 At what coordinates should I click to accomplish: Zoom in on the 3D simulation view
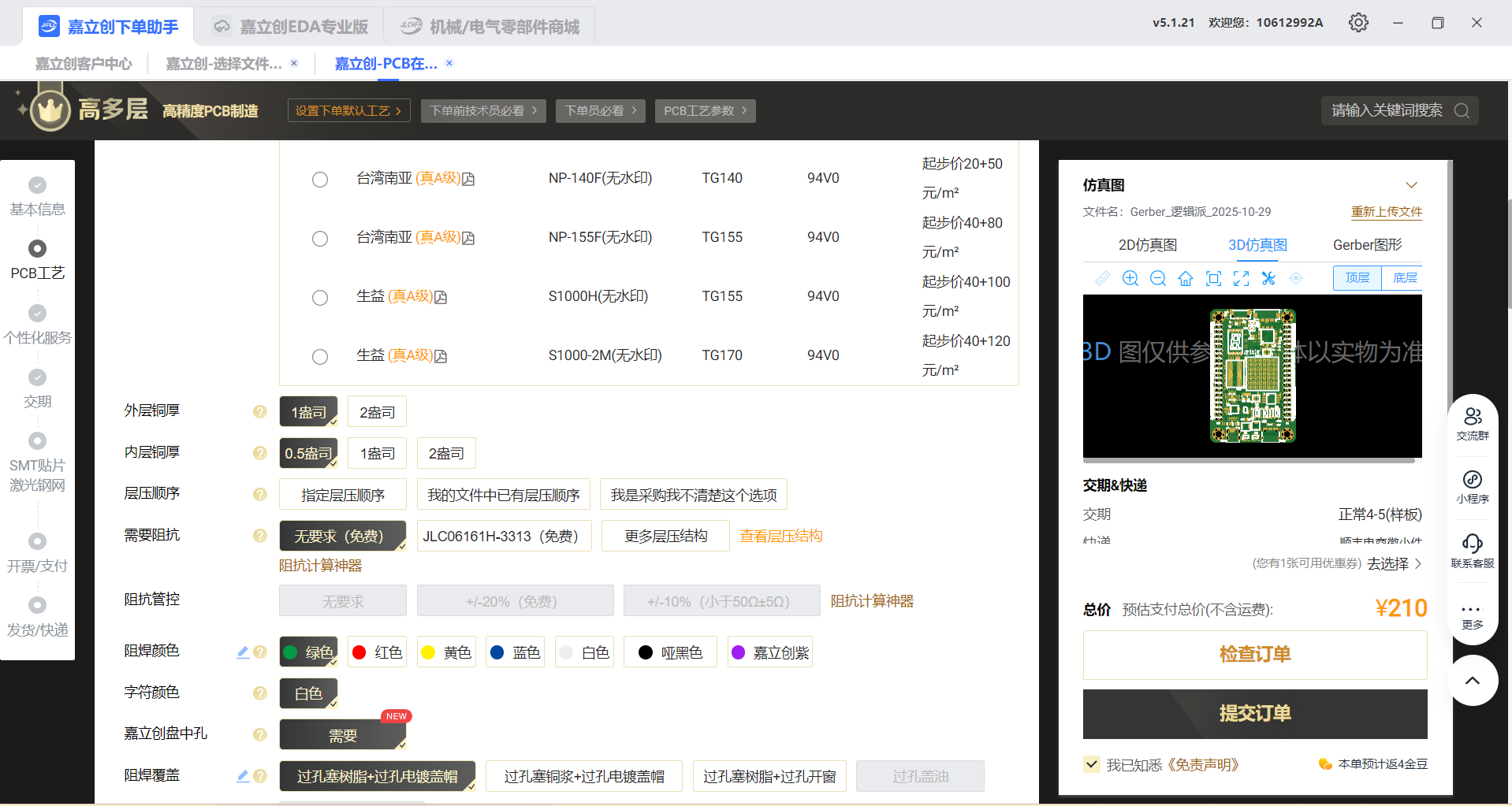(1130, 278)
